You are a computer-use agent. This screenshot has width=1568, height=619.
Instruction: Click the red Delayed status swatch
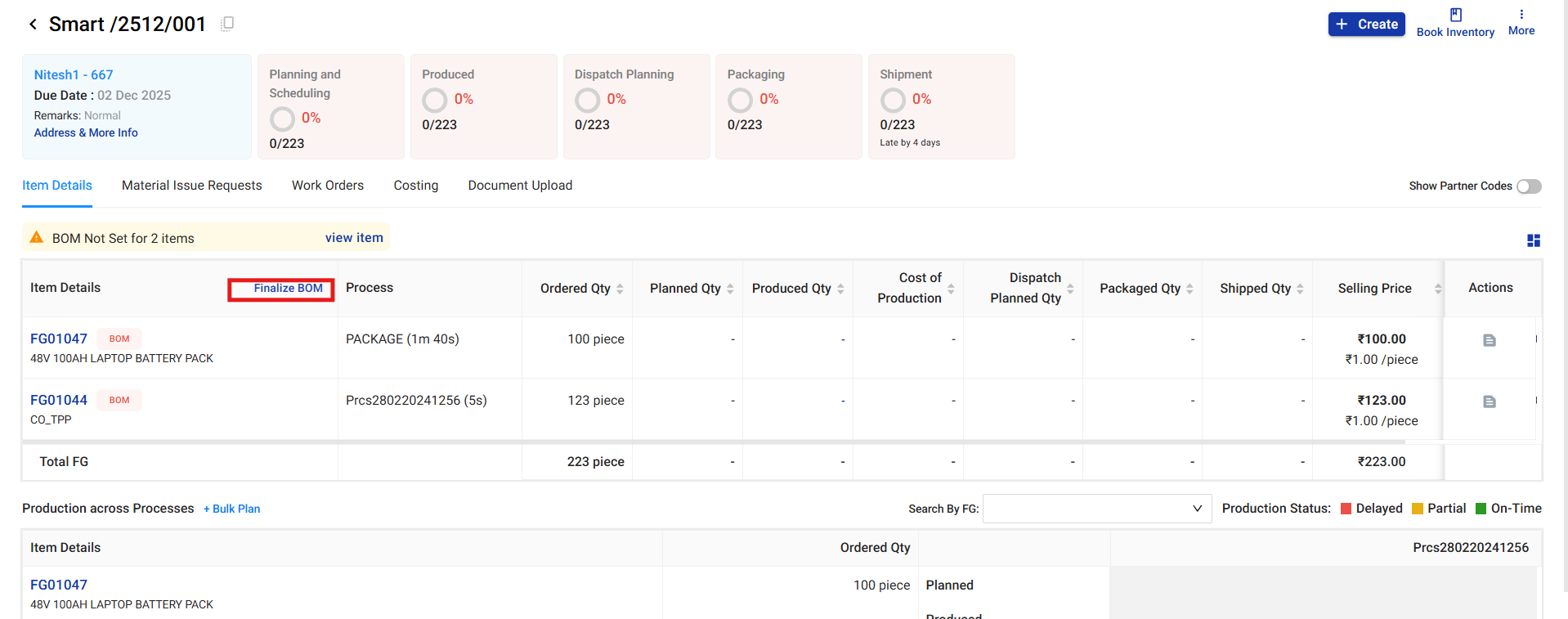(1346, 509)
